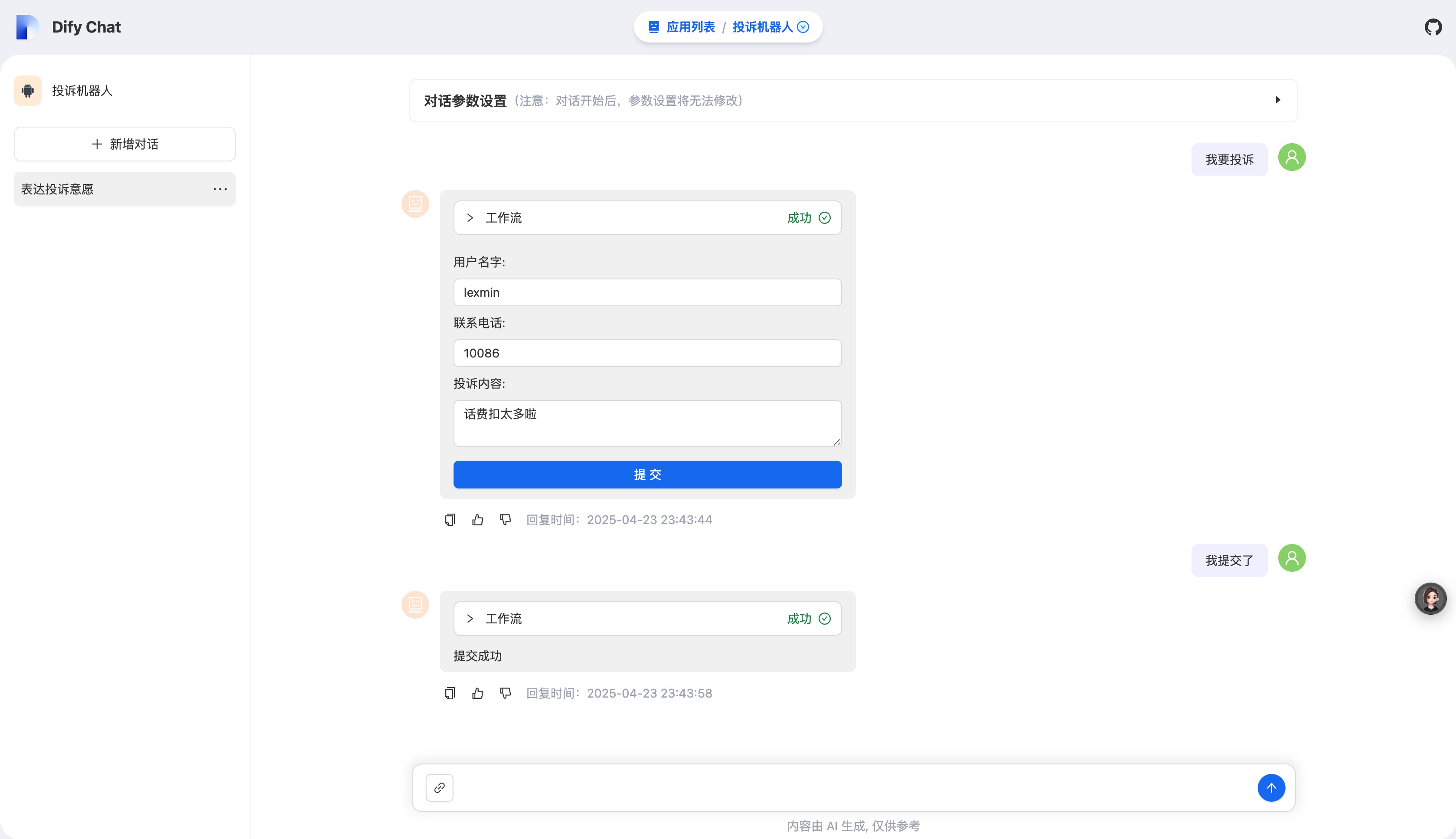
Task: Copy the first workflow reply
Action: (x=449, y=519)
